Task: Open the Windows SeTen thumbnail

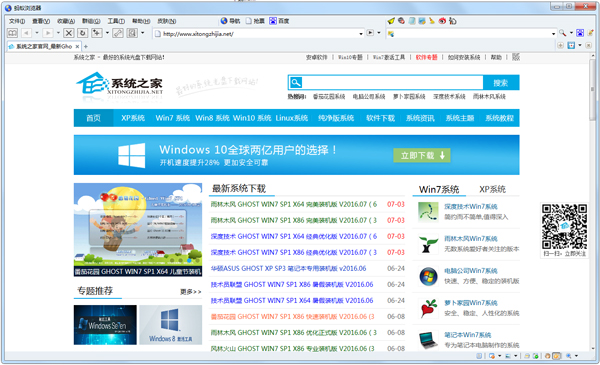Action: coord(105,325)
